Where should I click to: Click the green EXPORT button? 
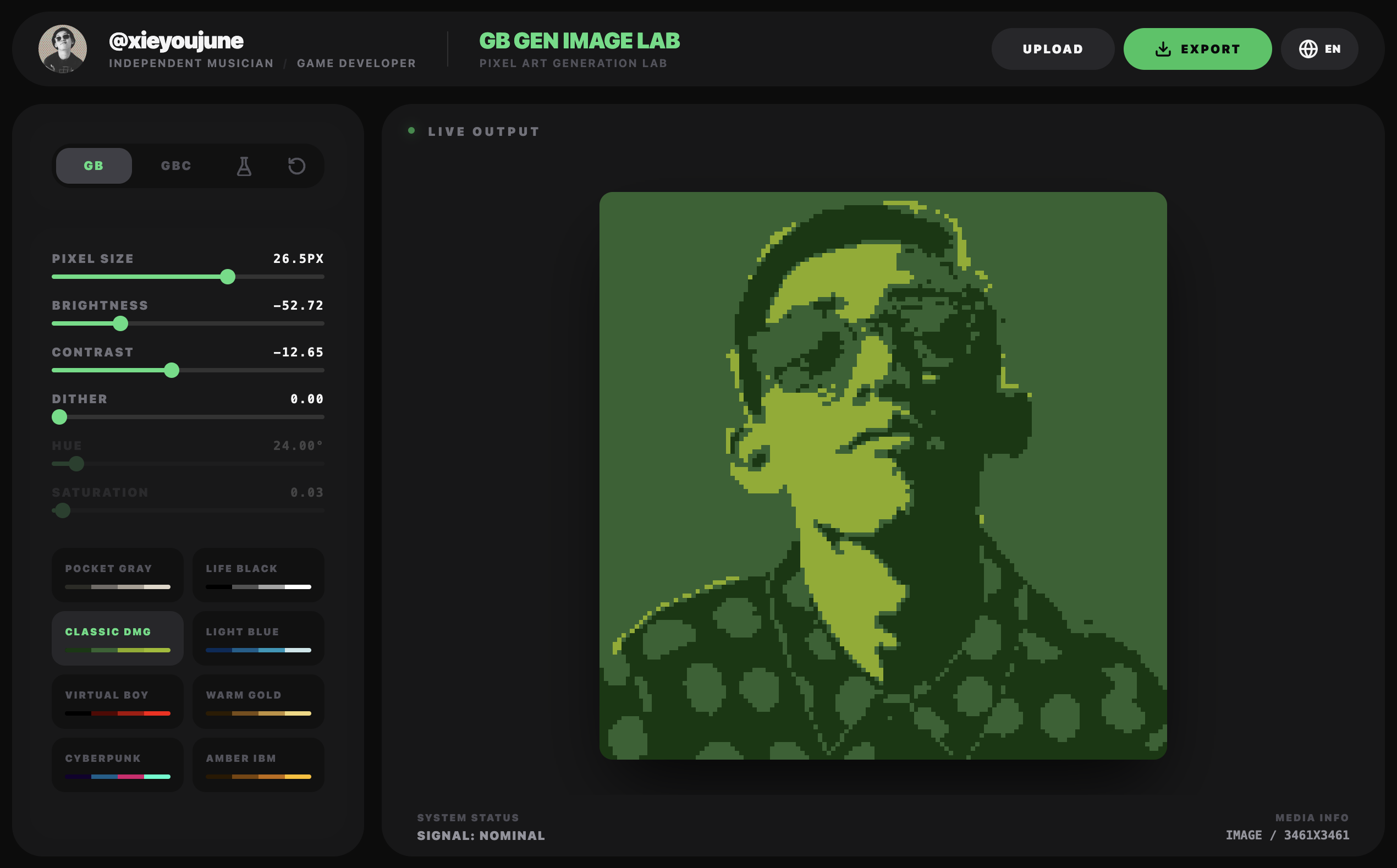click(x=1197, y=50)
